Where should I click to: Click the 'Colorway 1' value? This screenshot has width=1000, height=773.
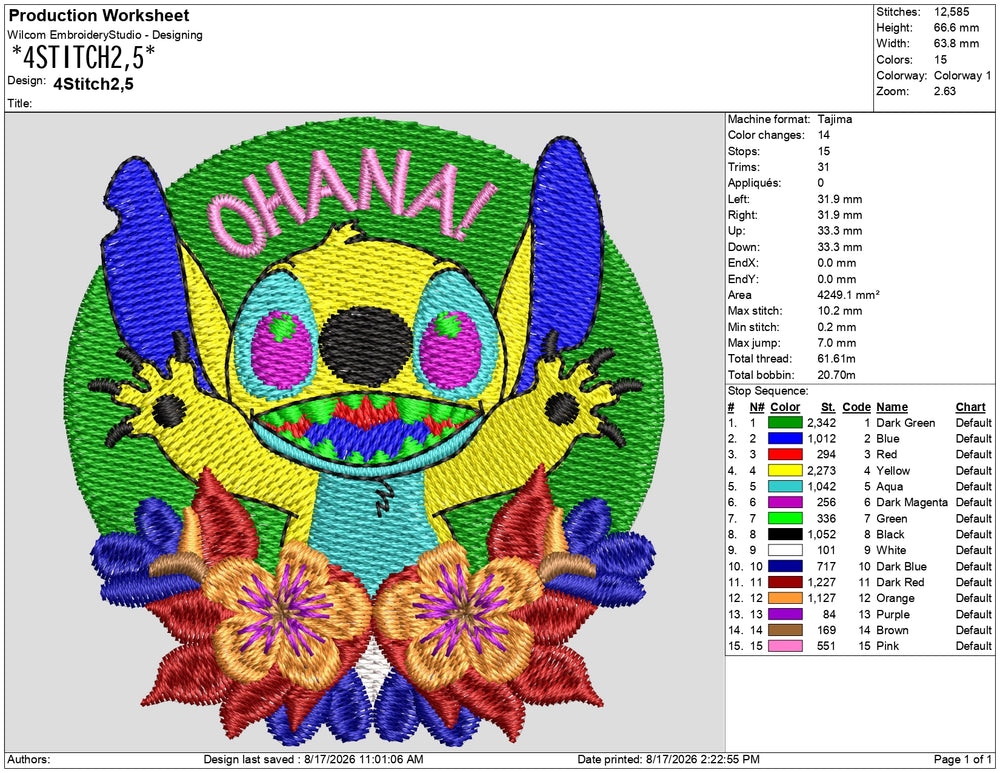click(962, 75)
